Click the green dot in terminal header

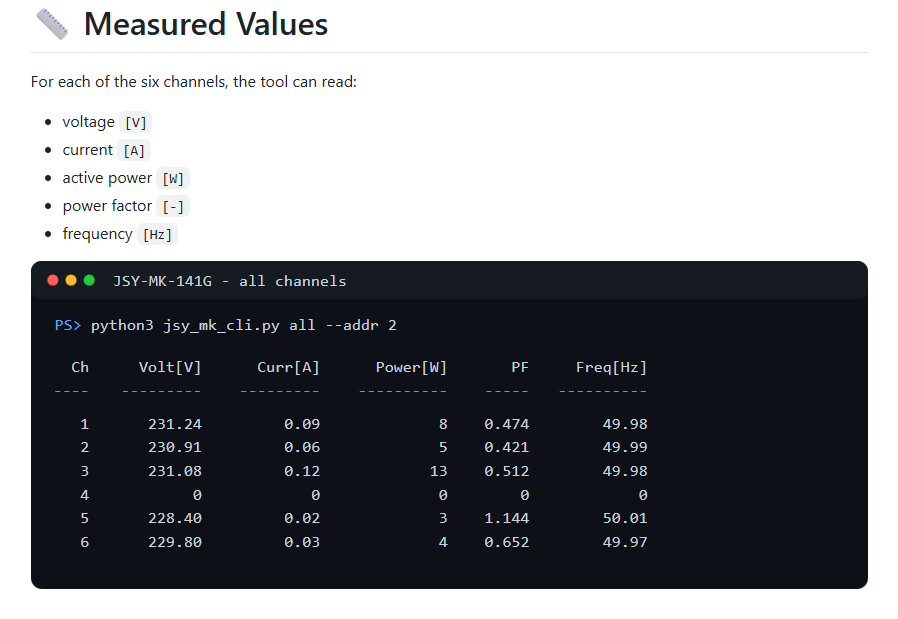coord(89,280)
